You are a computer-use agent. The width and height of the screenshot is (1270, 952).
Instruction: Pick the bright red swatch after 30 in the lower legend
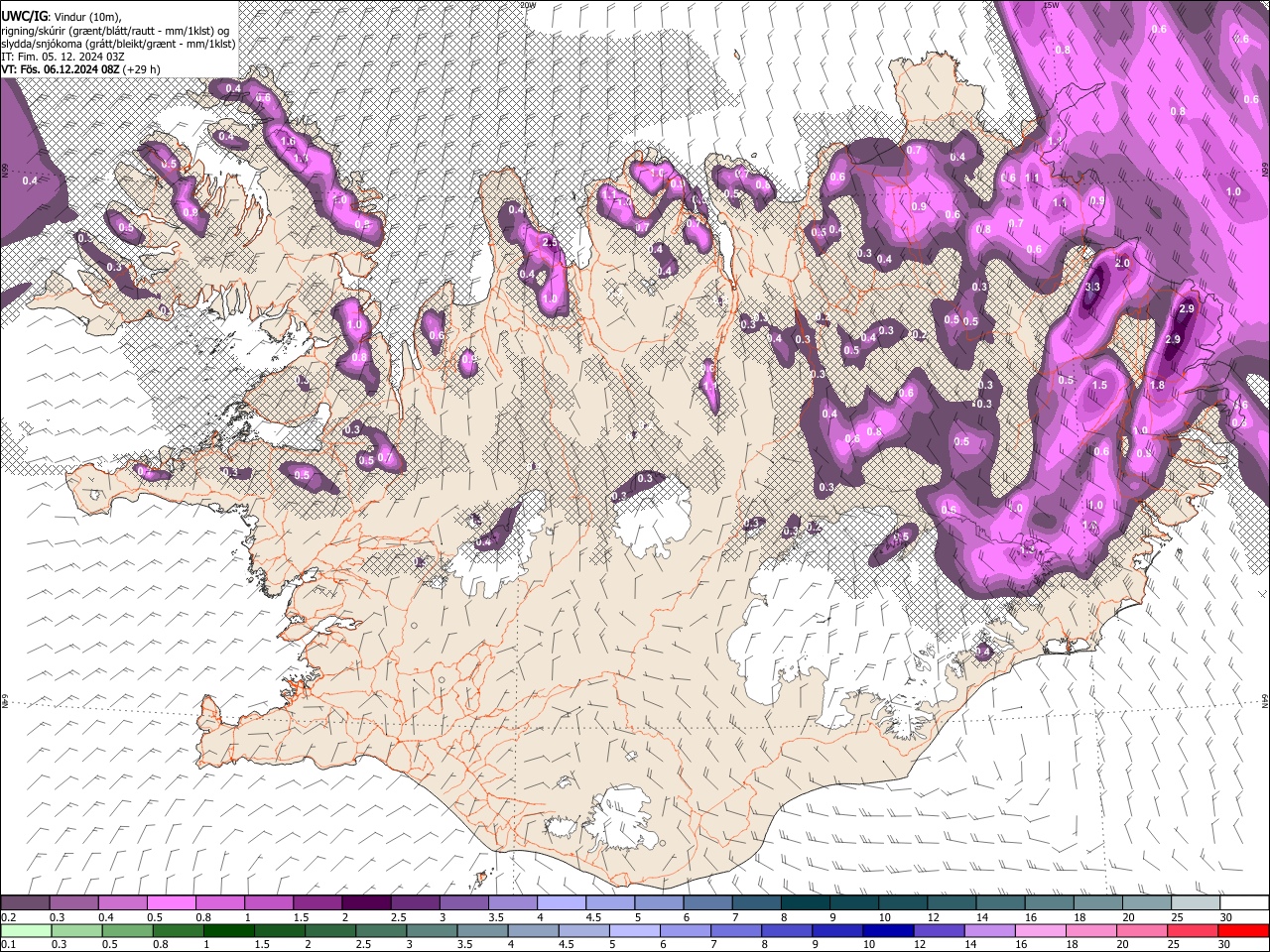click(1243, 930)
